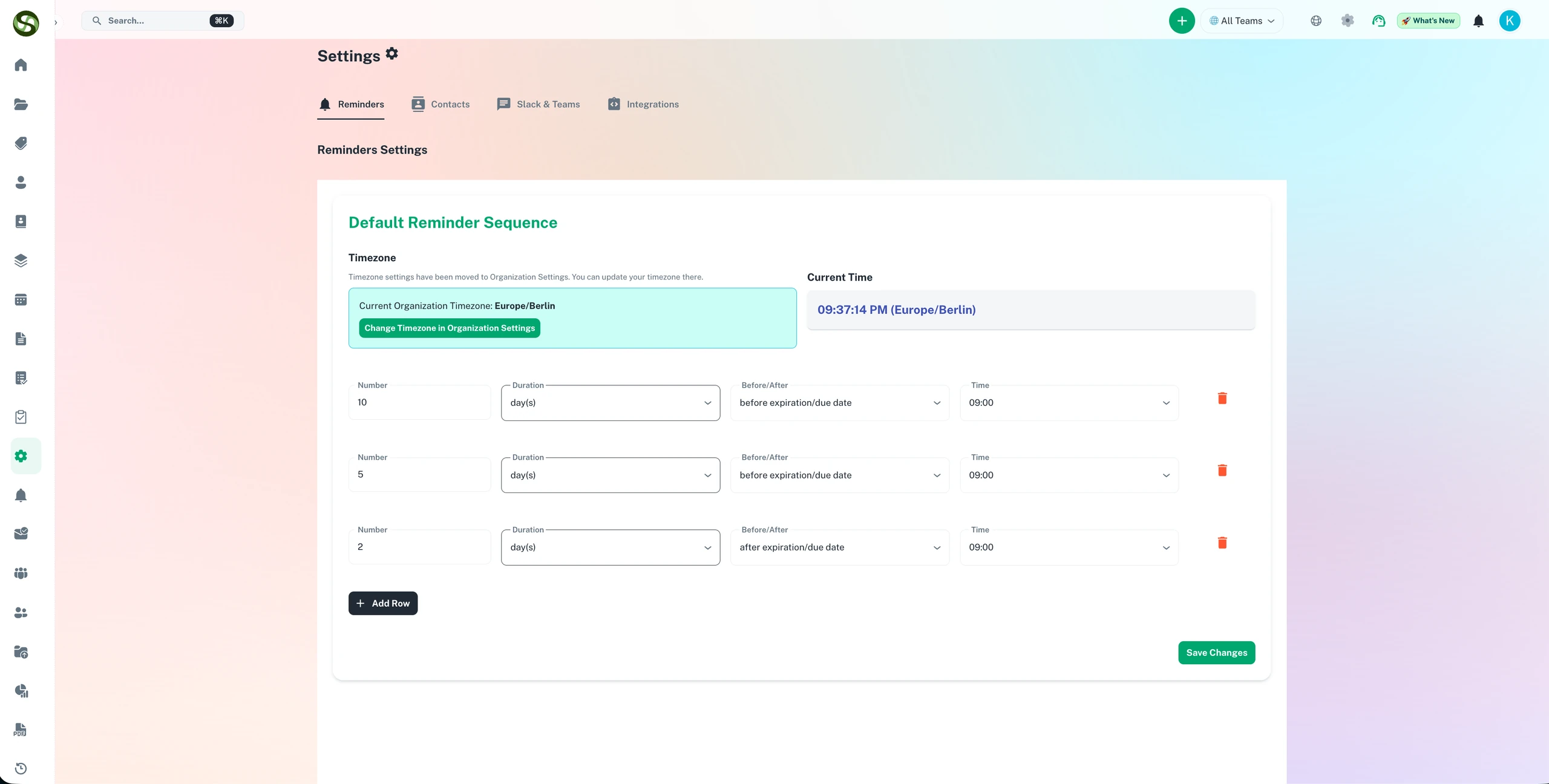Open the two-users icon in the sidebar

21,613
